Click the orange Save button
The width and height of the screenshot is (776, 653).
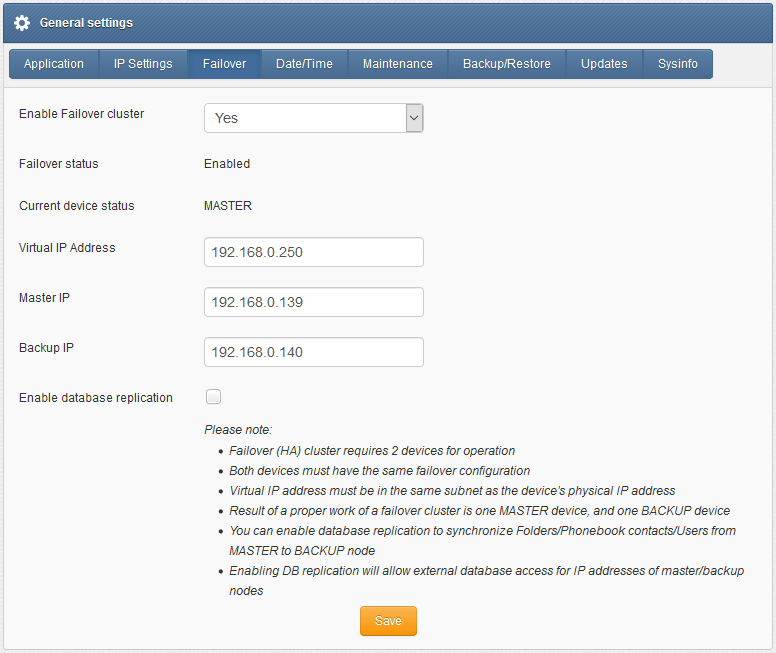click(388, 621)
